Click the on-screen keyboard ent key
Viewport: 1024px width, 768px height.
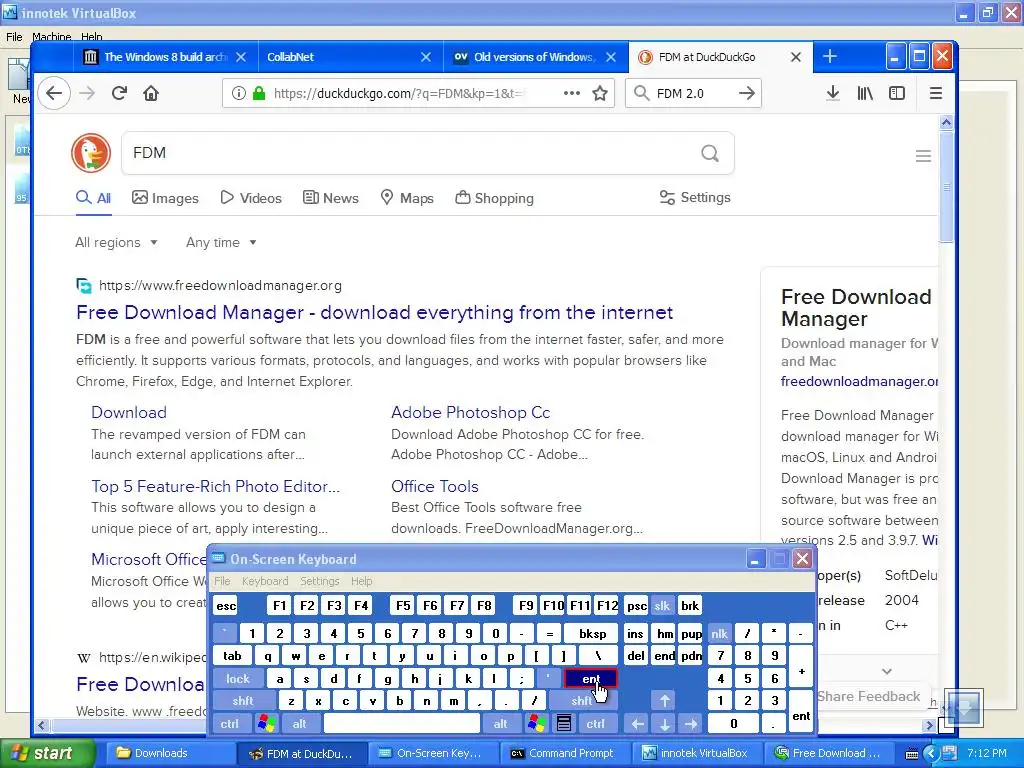pos(590,679)
